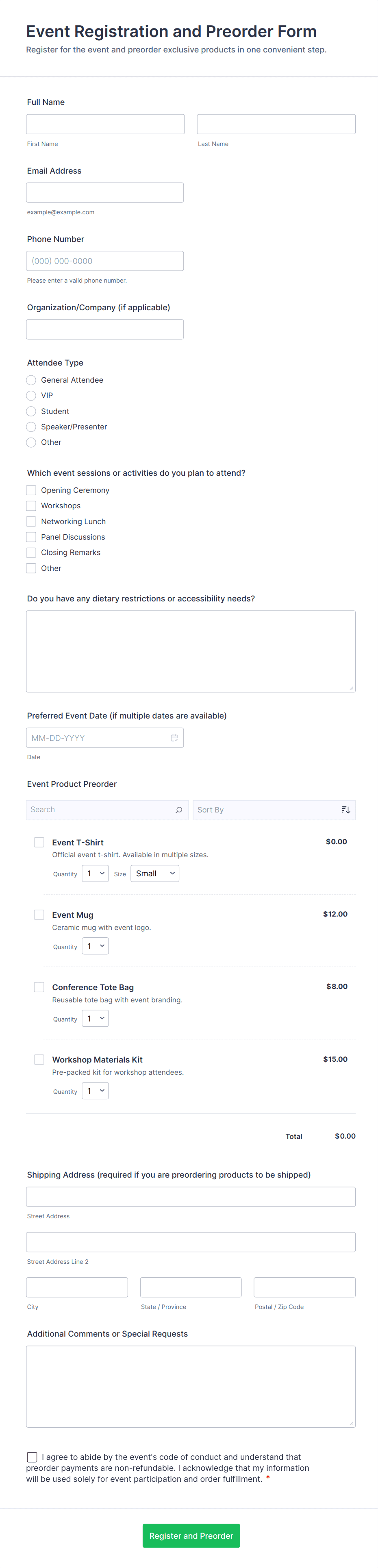Enable the Event Mug product checkbox
378x1568 pixels.
click(39, 914)
